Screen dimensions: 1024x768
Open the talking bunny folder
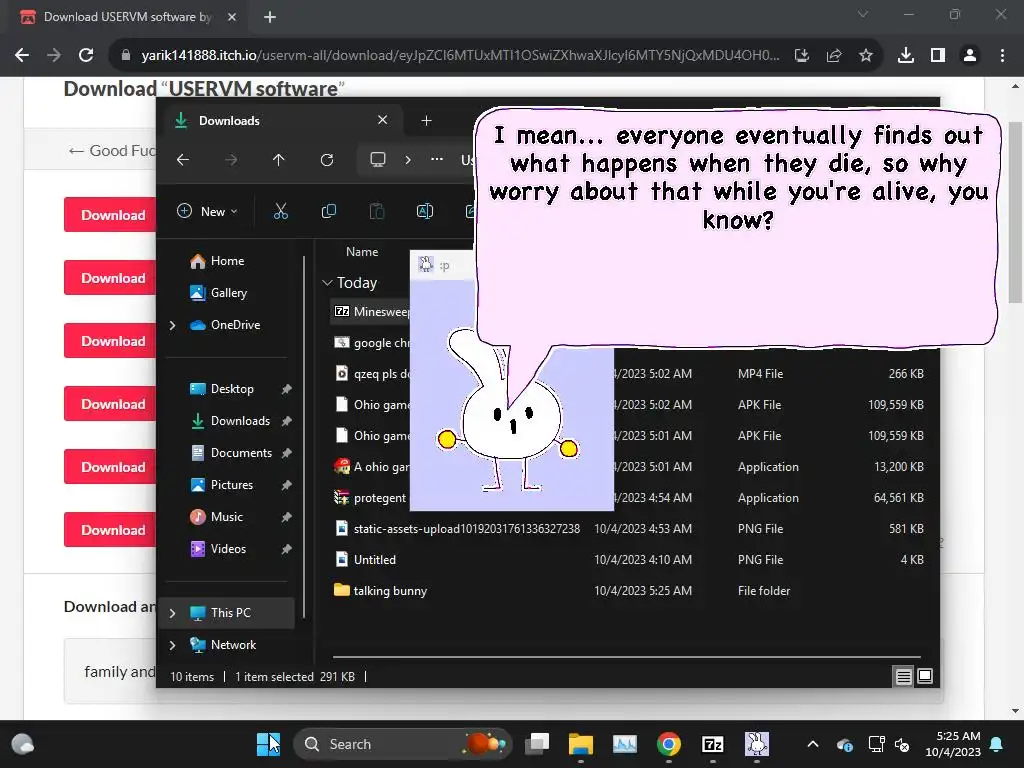click(x=390, y=591)
